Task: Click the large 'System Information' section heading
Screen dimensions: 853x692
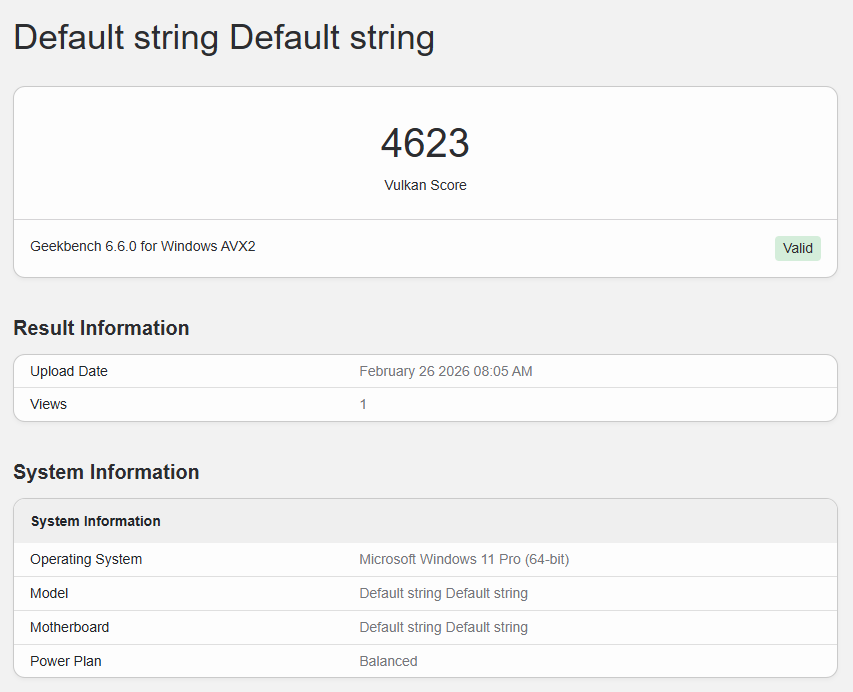Action: [x=106, y=472]
